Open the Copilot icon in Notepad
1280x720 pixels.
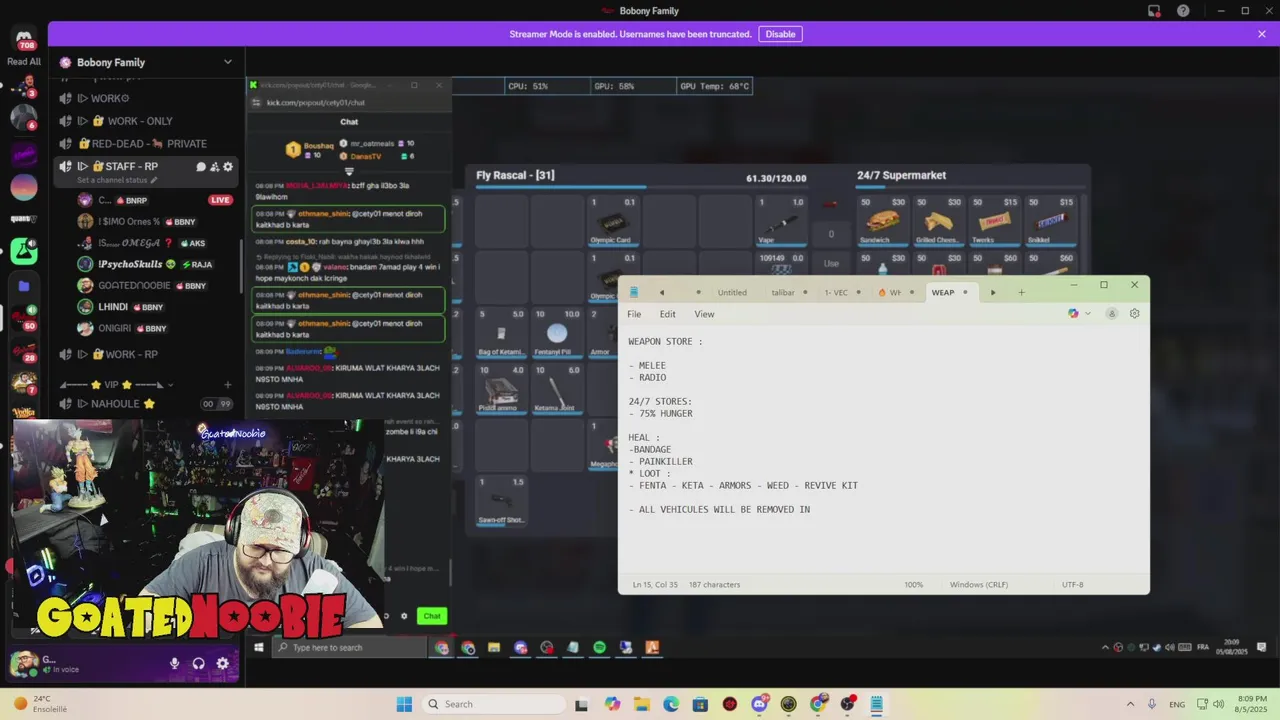pyautogui.click(x=1073, y=314)
